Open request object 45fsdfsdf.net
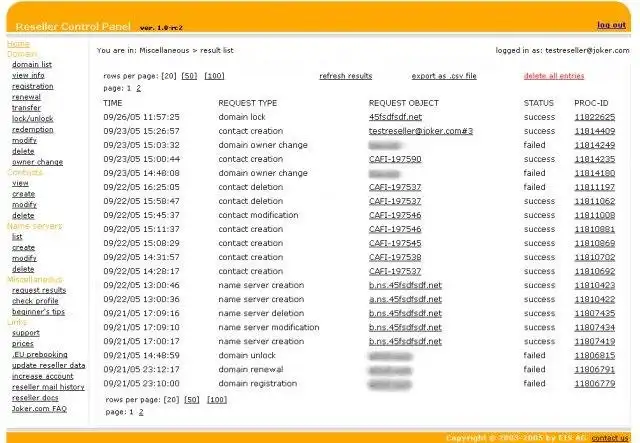The width and height of the screenshot is (640, 443). (x=395, y=117)
